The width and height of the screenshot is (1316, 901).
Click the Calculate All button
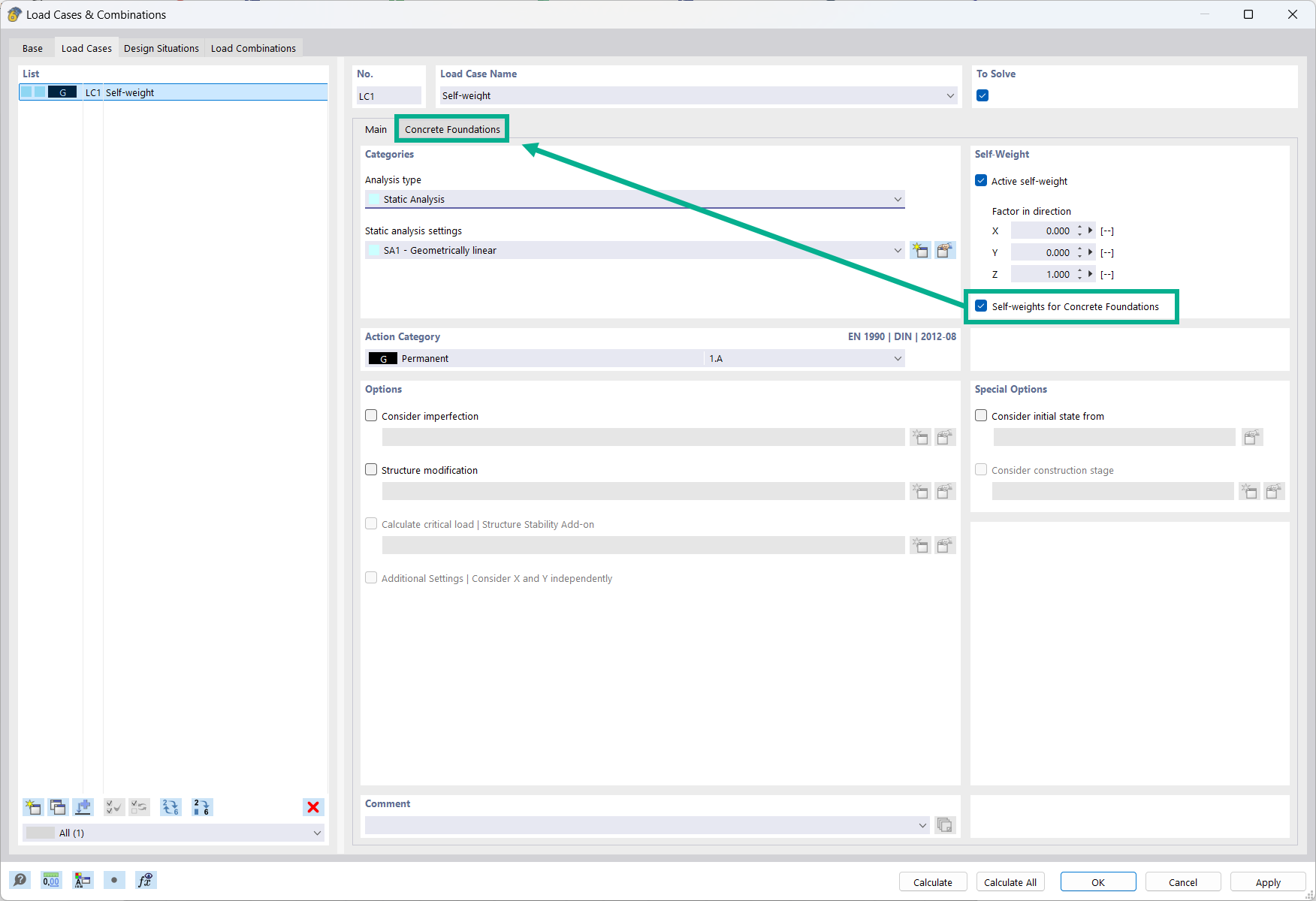pyautogui.click(x=1010, y=882)
